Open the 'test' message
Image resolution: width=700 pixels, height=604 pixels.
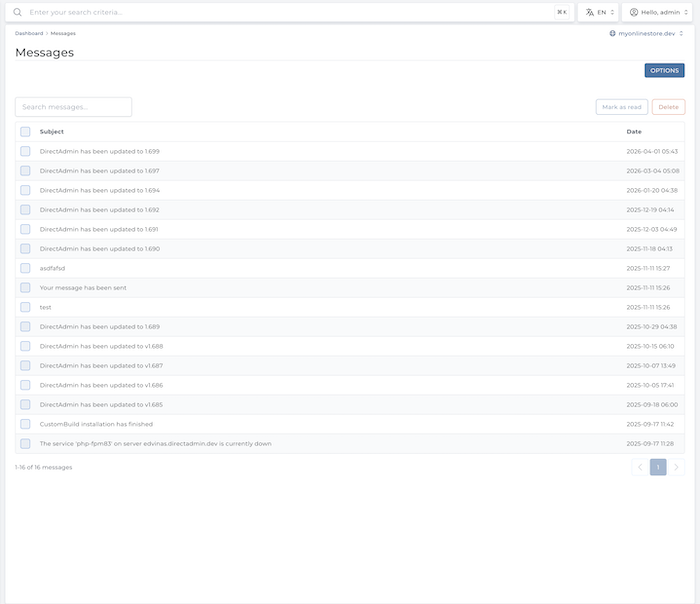point(46,307)
